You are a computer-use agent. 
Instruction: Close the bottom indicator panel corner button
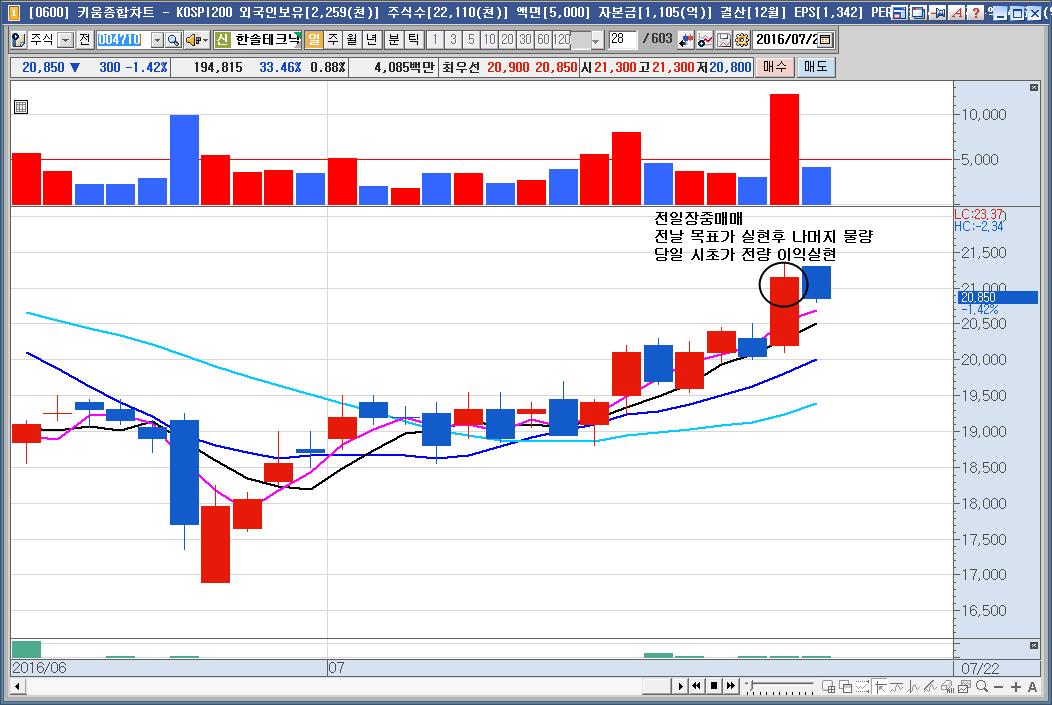(1033, 645)
